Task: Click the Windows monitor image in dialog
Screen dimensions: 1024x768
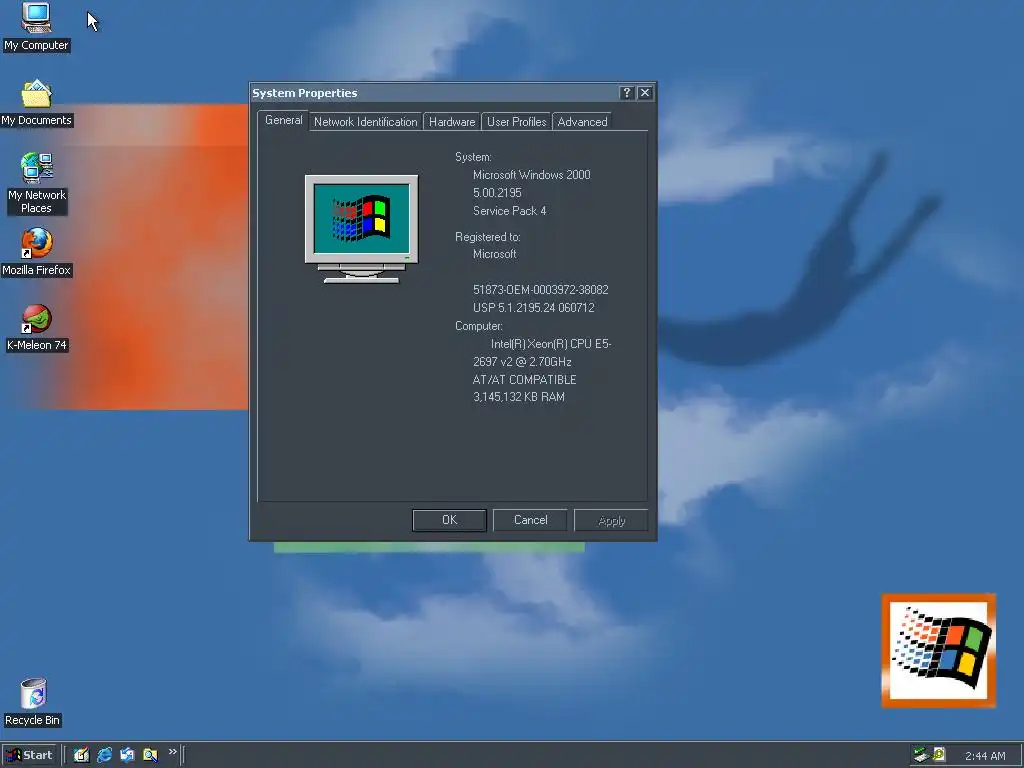Action: pos(361,229)
